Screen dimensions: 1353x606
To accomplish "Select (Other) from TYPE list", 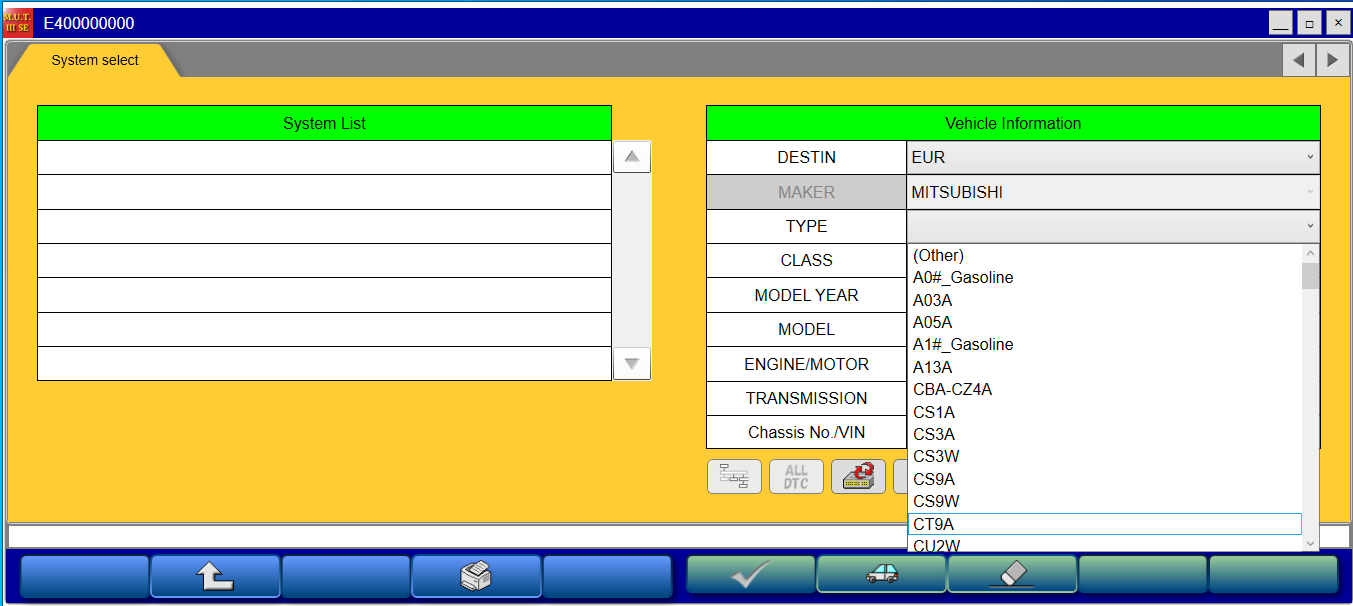I will point(1105,255).
